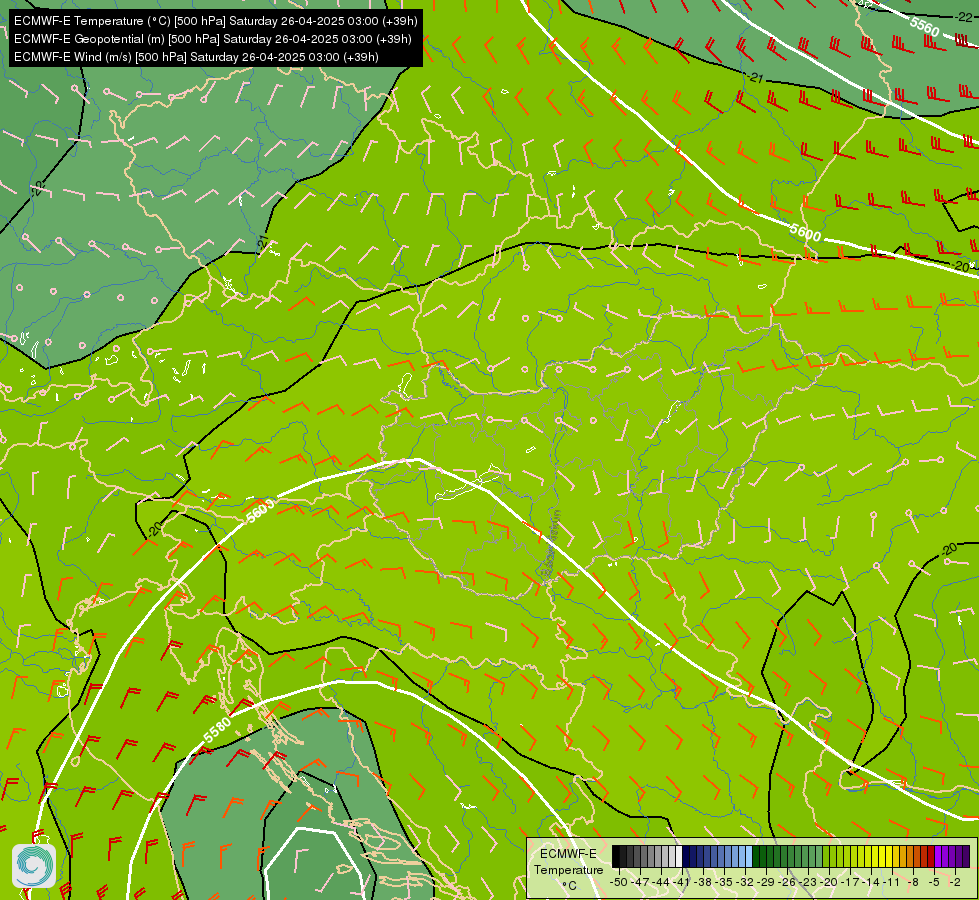Click the swirl weather logo icon
Viewport: 979px width, 900px height.
34,866
